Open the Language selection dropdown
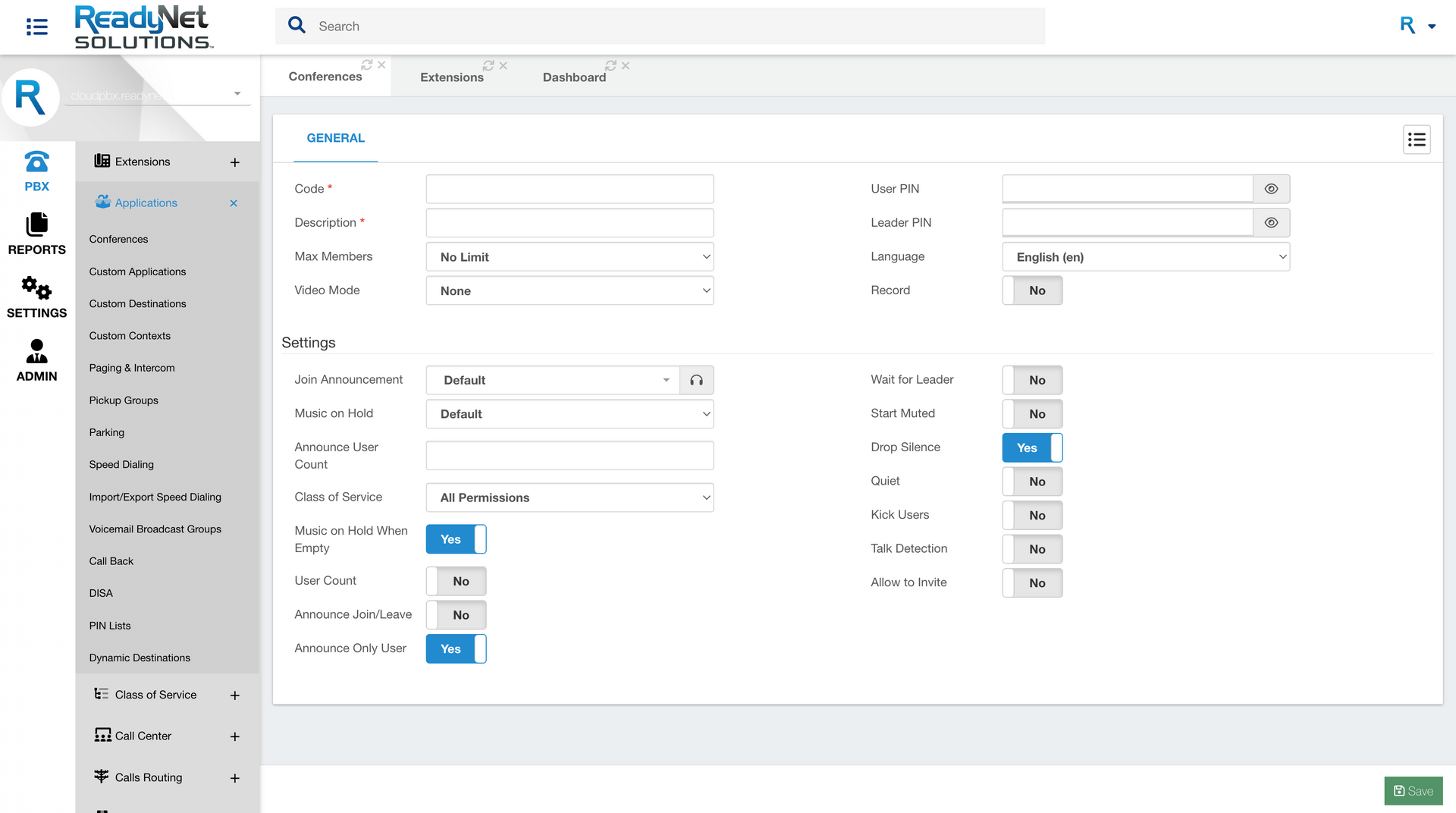 pos(1145,256)
